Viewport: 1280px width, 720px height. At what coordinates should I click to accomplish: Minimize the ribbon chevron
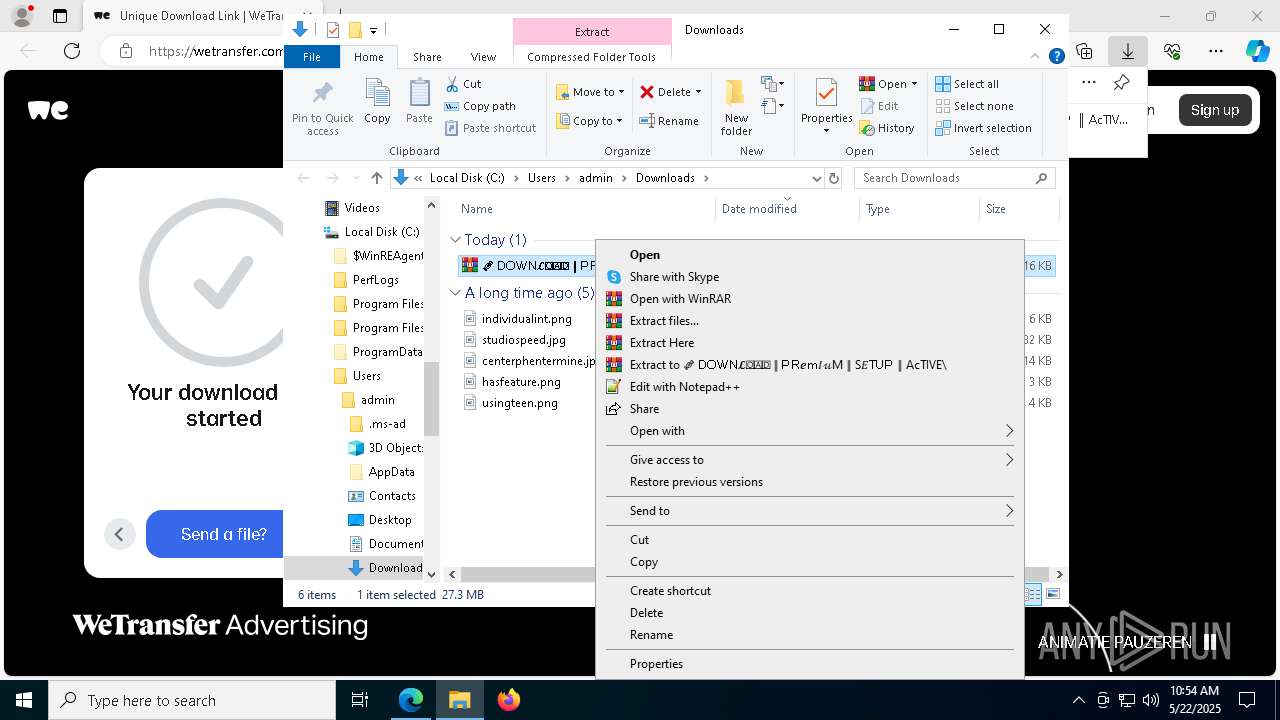click(x=1035, y=57)
